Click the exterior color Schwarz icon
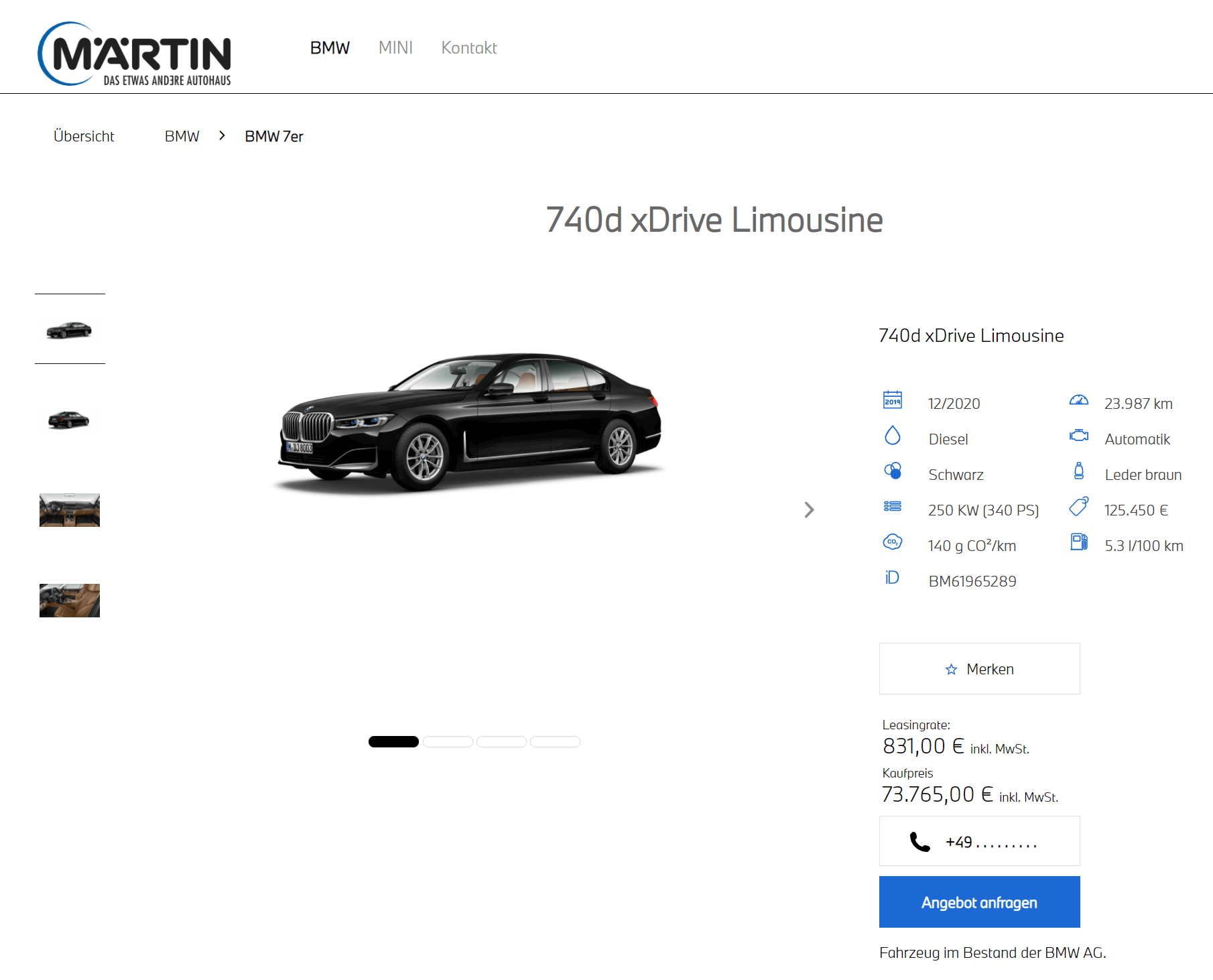Screen dimensions: 1213x980 [893, 471]
